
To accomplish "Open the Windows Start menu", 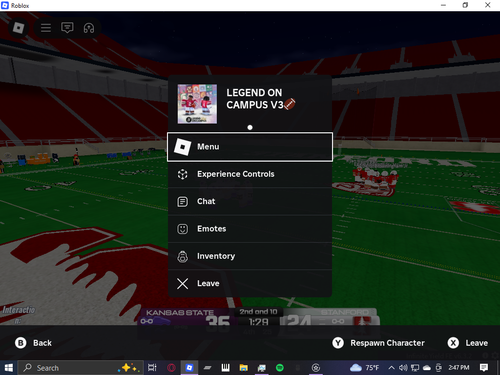I will [8, 368].
